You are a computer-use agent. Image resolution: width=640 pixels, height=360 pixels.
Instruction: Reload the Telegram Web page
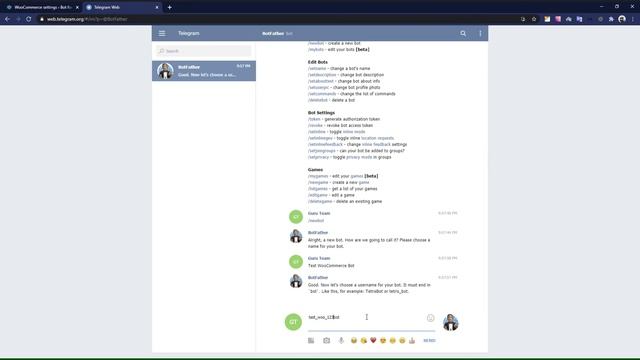click(29, 19)
